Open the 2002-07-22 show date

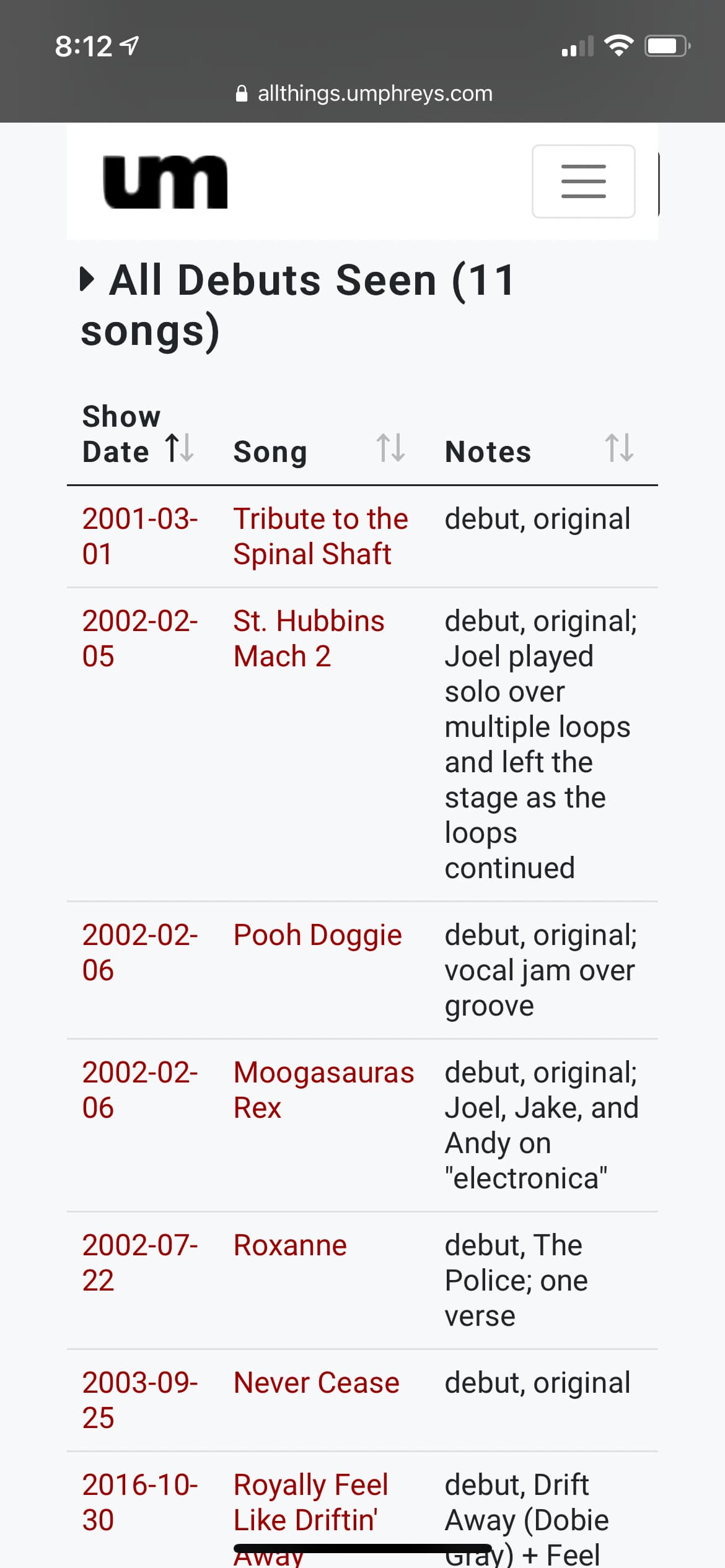pyautogui.click(x=139, y=1262)
